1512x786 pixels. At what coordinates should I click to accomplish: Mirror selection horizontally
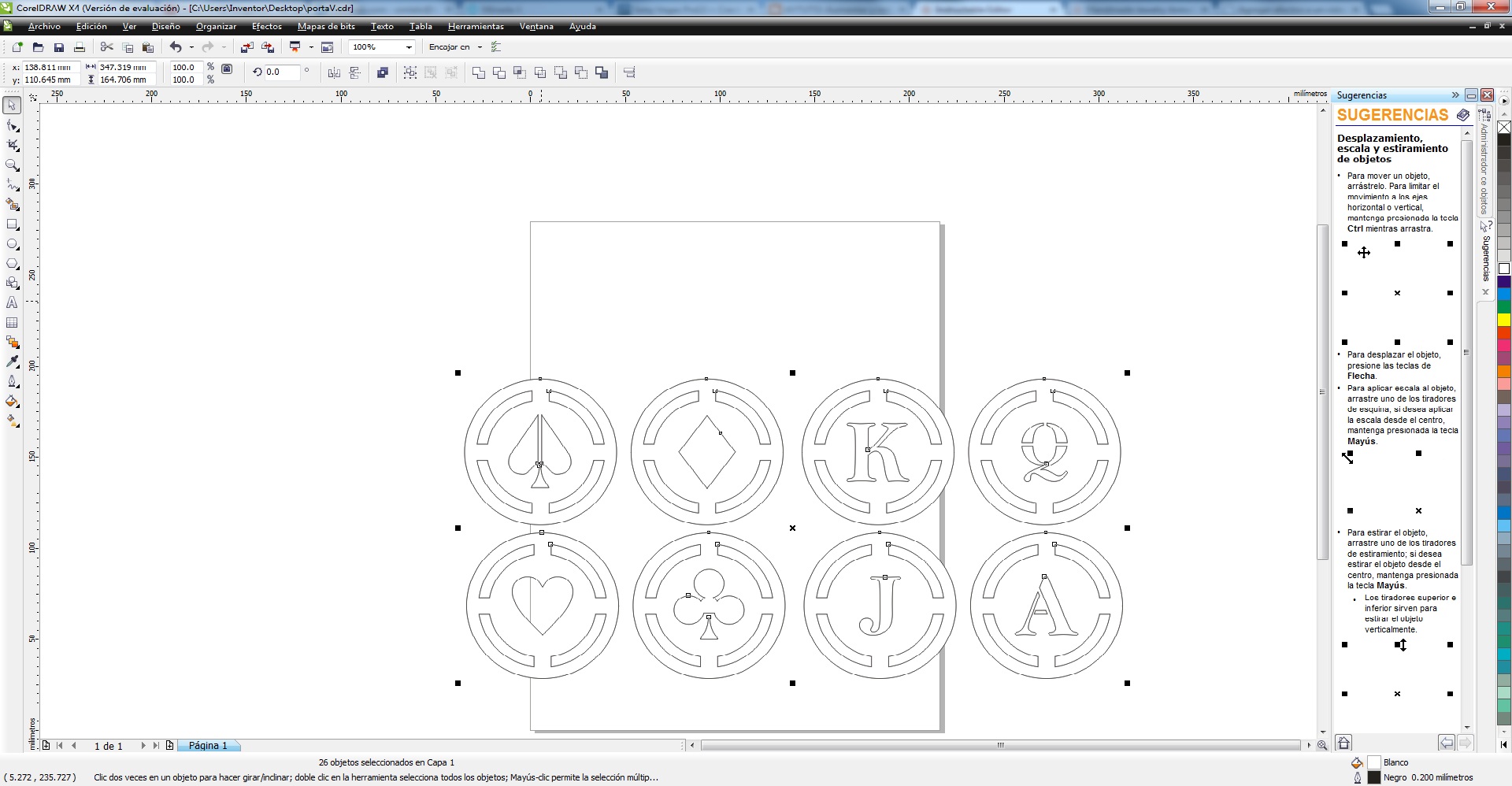point(334,72)
